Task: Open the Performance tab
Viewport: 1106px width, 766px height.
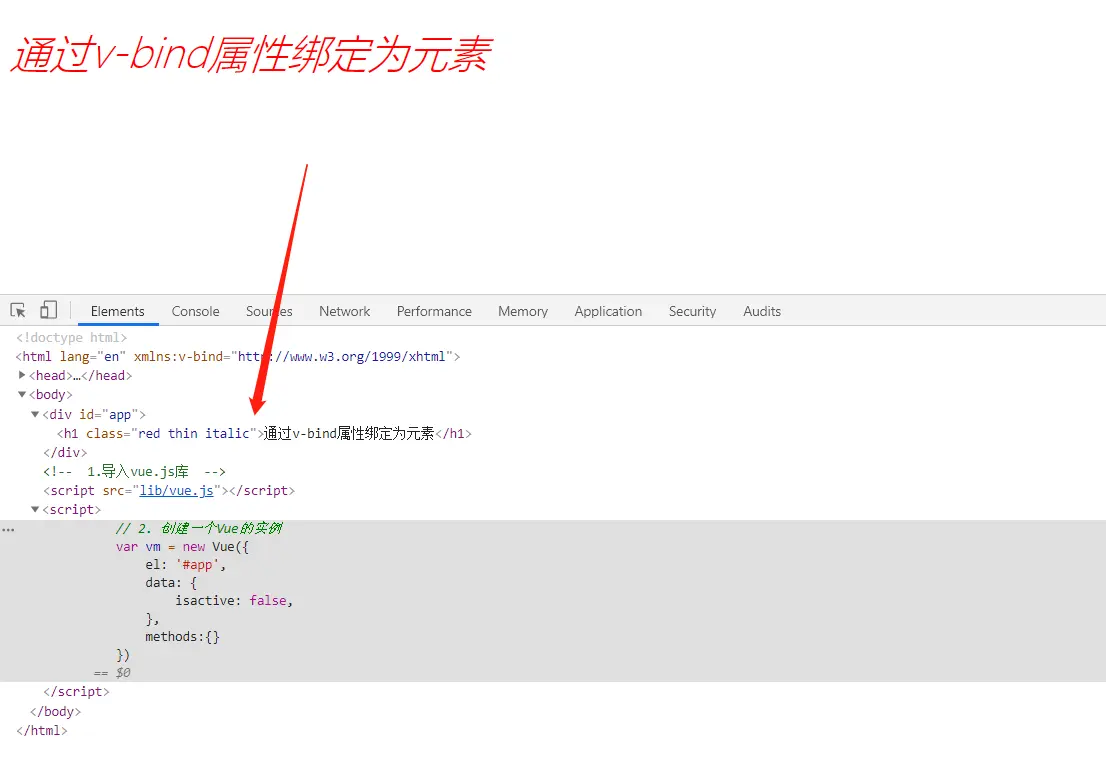Action: (x=434, y=311)
